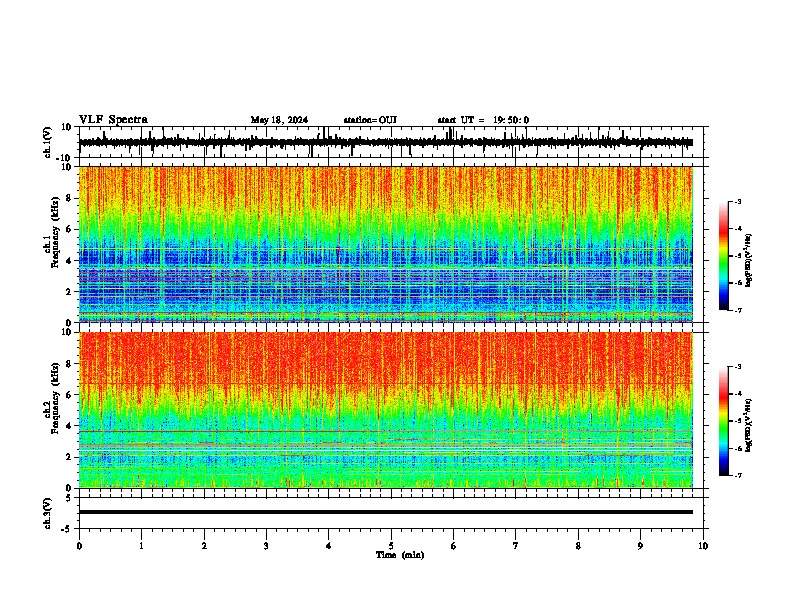Screen dimensions: 792x612
Task: Click the ch.1 spectrogram plot
Action: pos(386,244)
